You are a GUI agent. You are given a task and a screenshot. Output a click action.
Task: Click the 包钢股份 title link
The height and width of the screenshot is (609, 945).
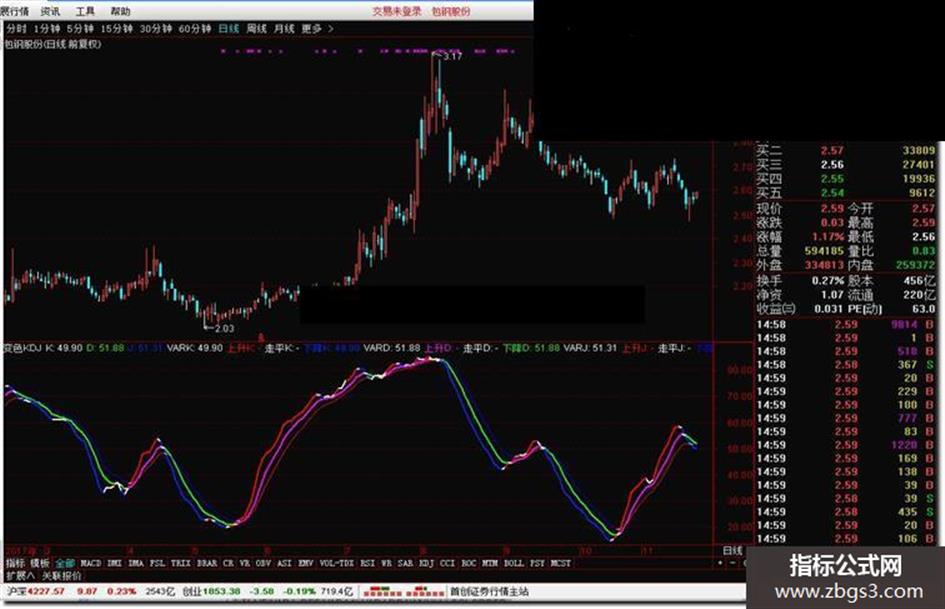tap(451, 11)
